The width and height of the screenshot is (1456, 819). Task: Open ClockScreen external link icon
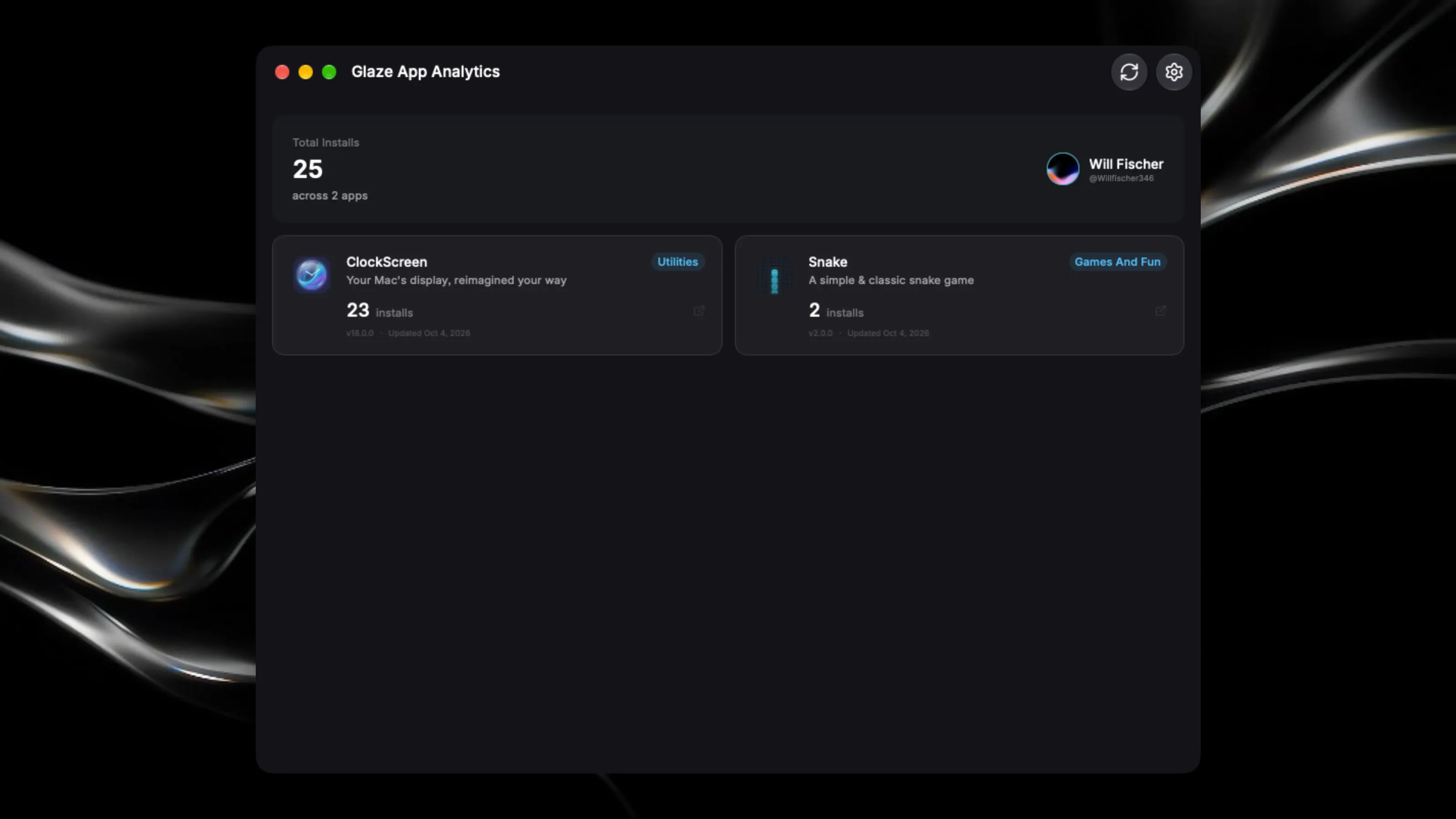point(699,311)
